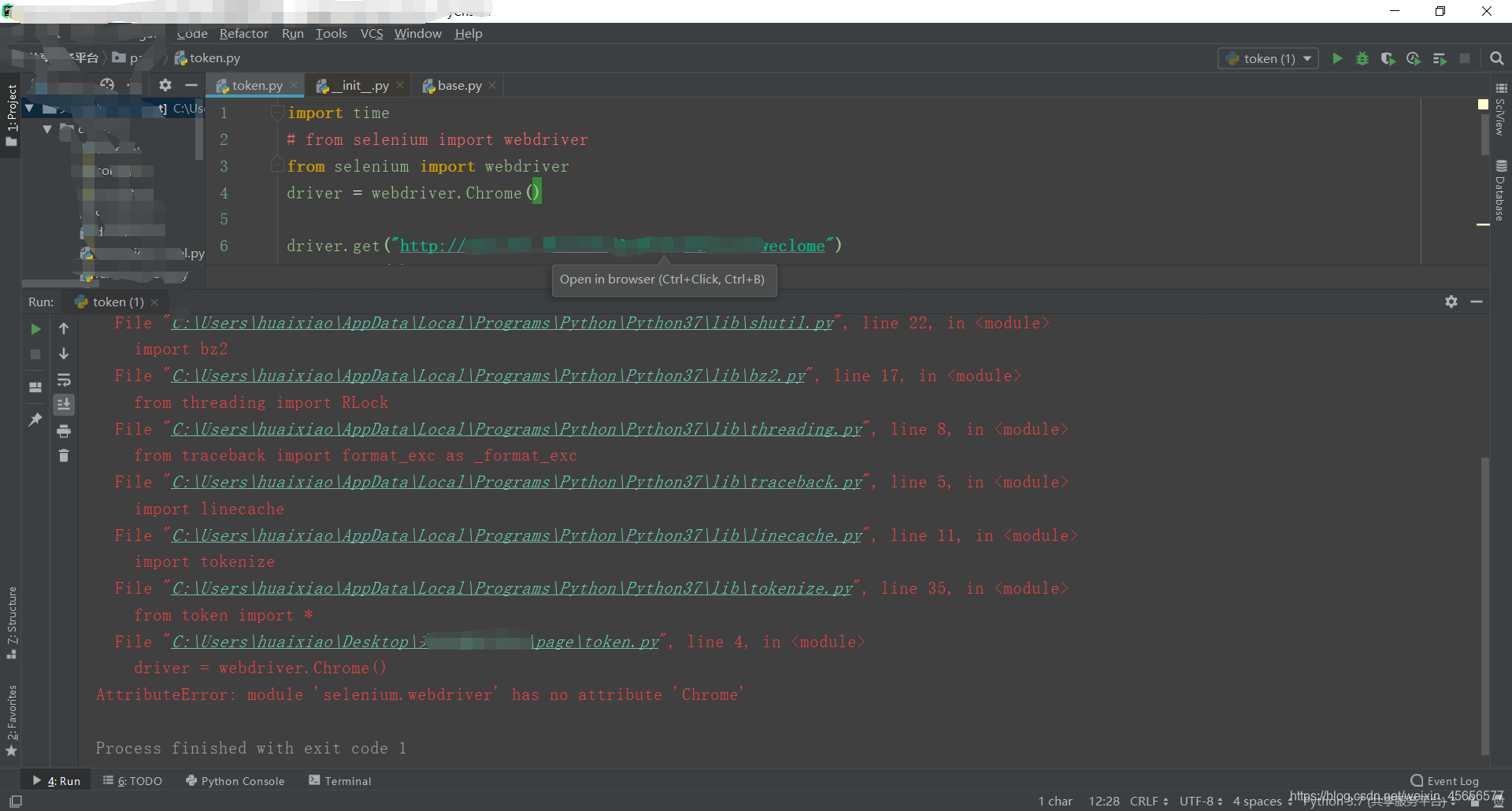Rerun token (1) in the Run panel
Screen dimensions: 1512x811
point(35,329)
